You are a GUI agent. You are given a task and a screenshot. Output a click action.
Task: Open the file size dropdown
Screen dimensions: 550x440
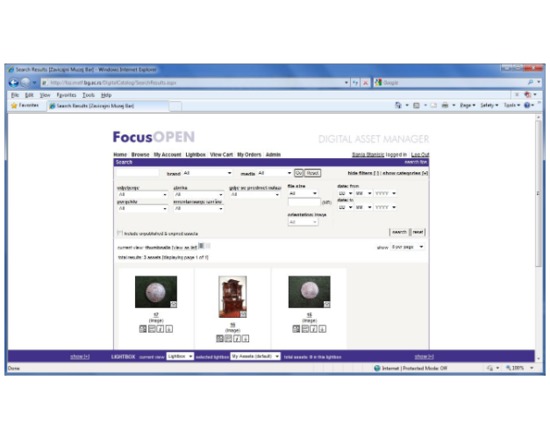tap(303, 193)
